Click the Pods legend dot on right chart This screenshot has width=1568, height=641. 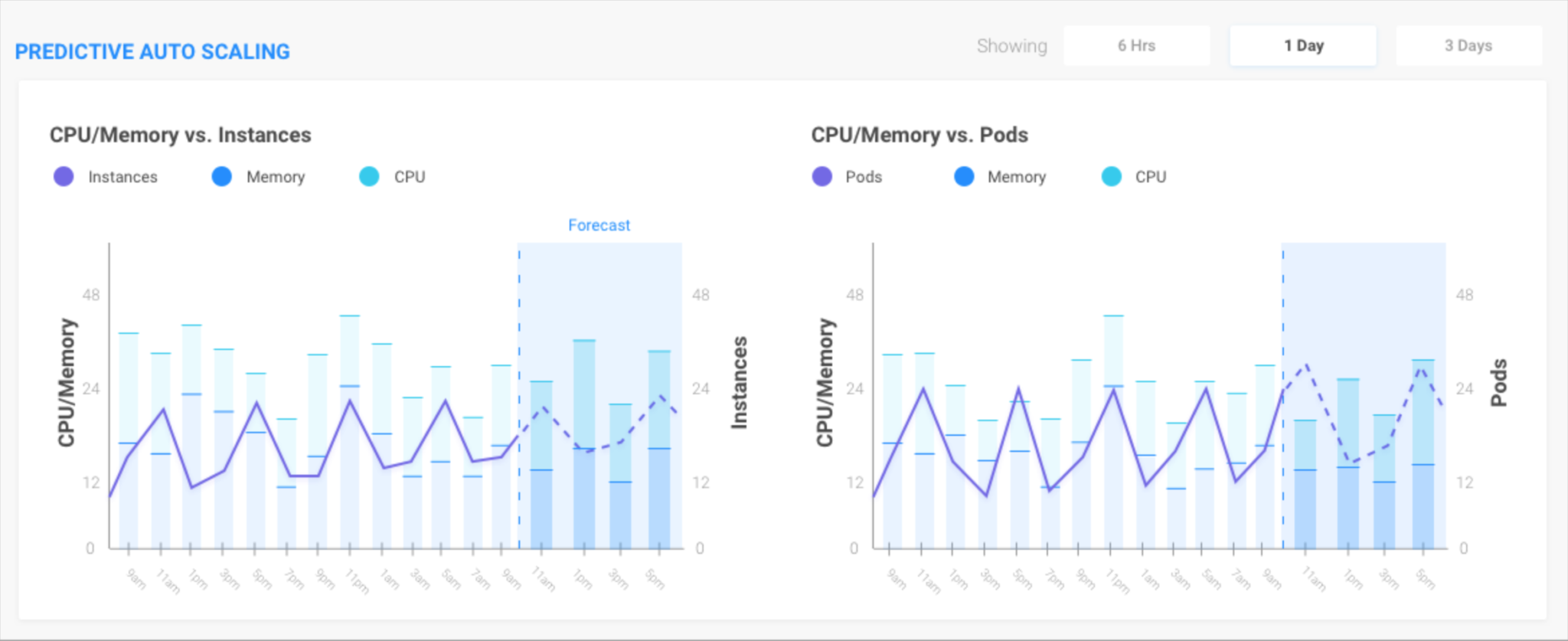pyautogui.click(x=822, y=176)
